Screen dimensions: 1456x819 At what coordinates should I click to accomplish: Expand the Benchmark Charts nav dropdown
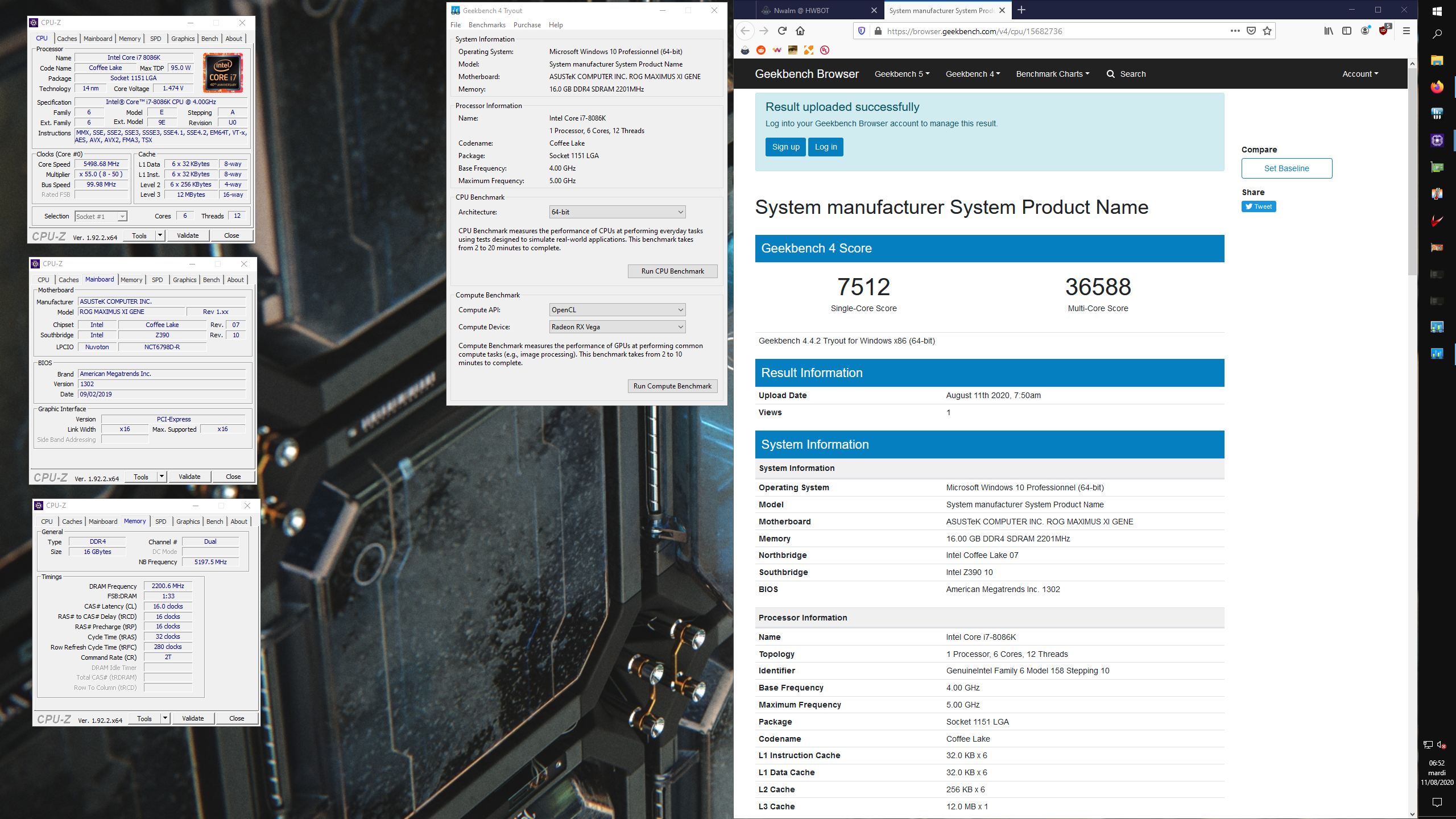[1053, 74]
